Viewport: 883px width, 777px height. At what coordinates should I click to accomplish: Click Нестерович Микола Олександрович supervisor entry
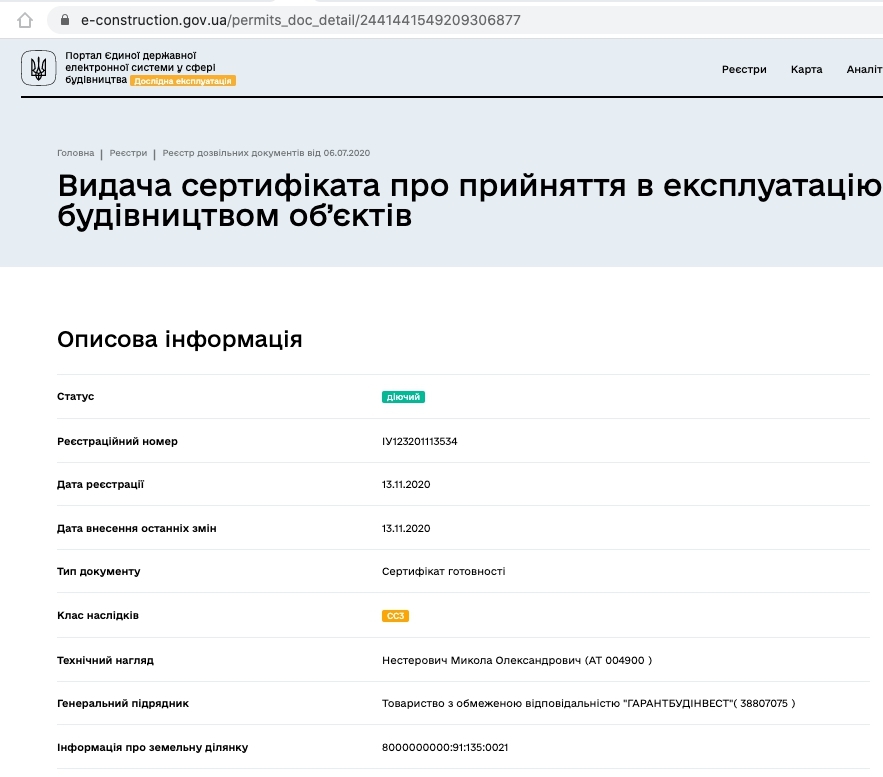pos(517,660)
